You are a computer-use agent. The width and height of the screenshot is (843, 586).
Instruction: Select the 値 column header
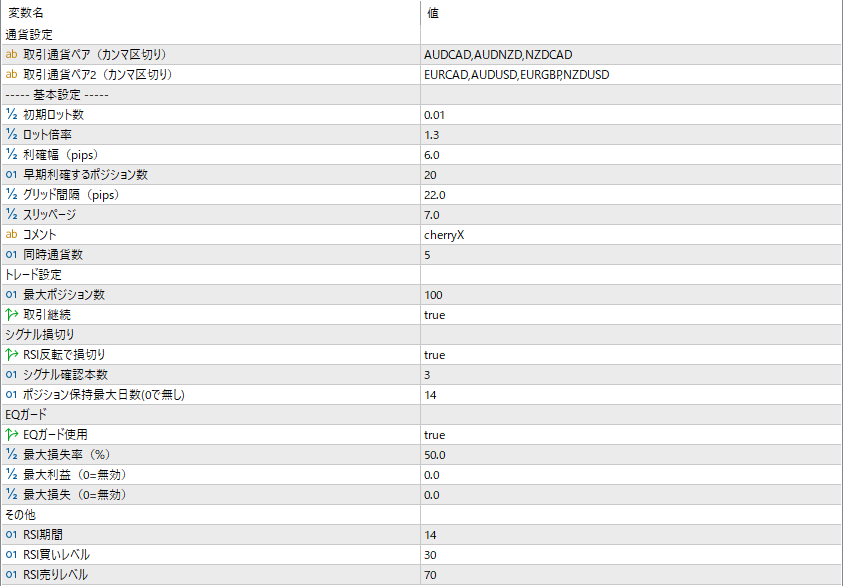[x=433, y=13]
